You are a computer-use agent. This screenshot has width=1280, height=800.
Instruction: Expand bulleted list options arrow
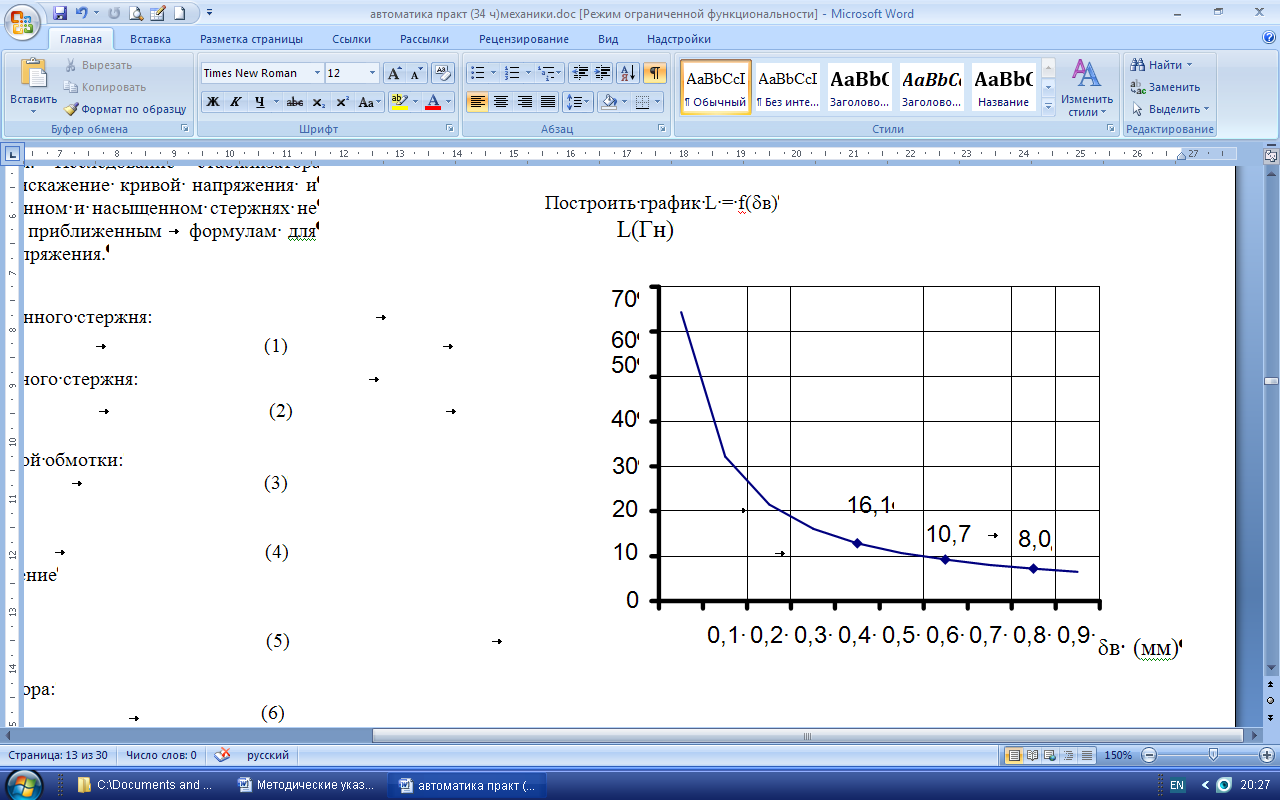click(x=494, y=73)
